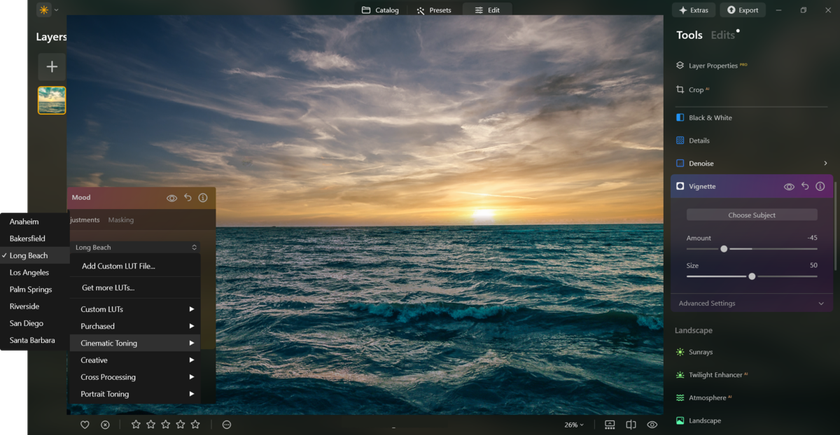840x435 pixels.
Task: Open the Details tool
Action: coord(693,140)
